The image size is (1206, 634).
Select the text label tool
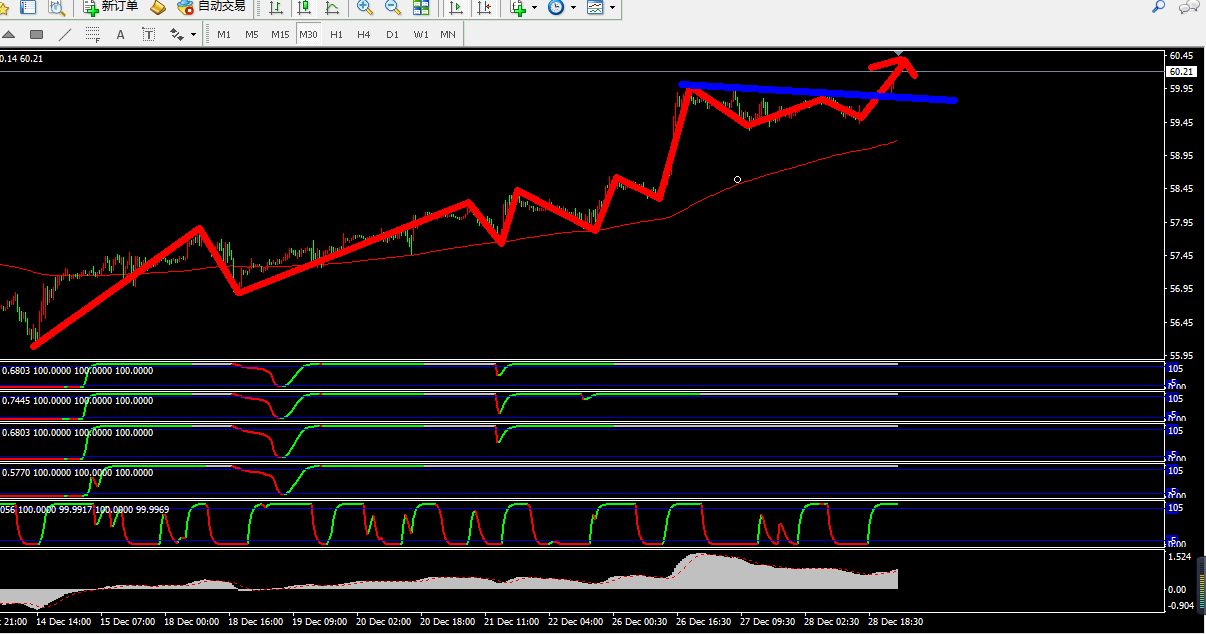[121, 35]
